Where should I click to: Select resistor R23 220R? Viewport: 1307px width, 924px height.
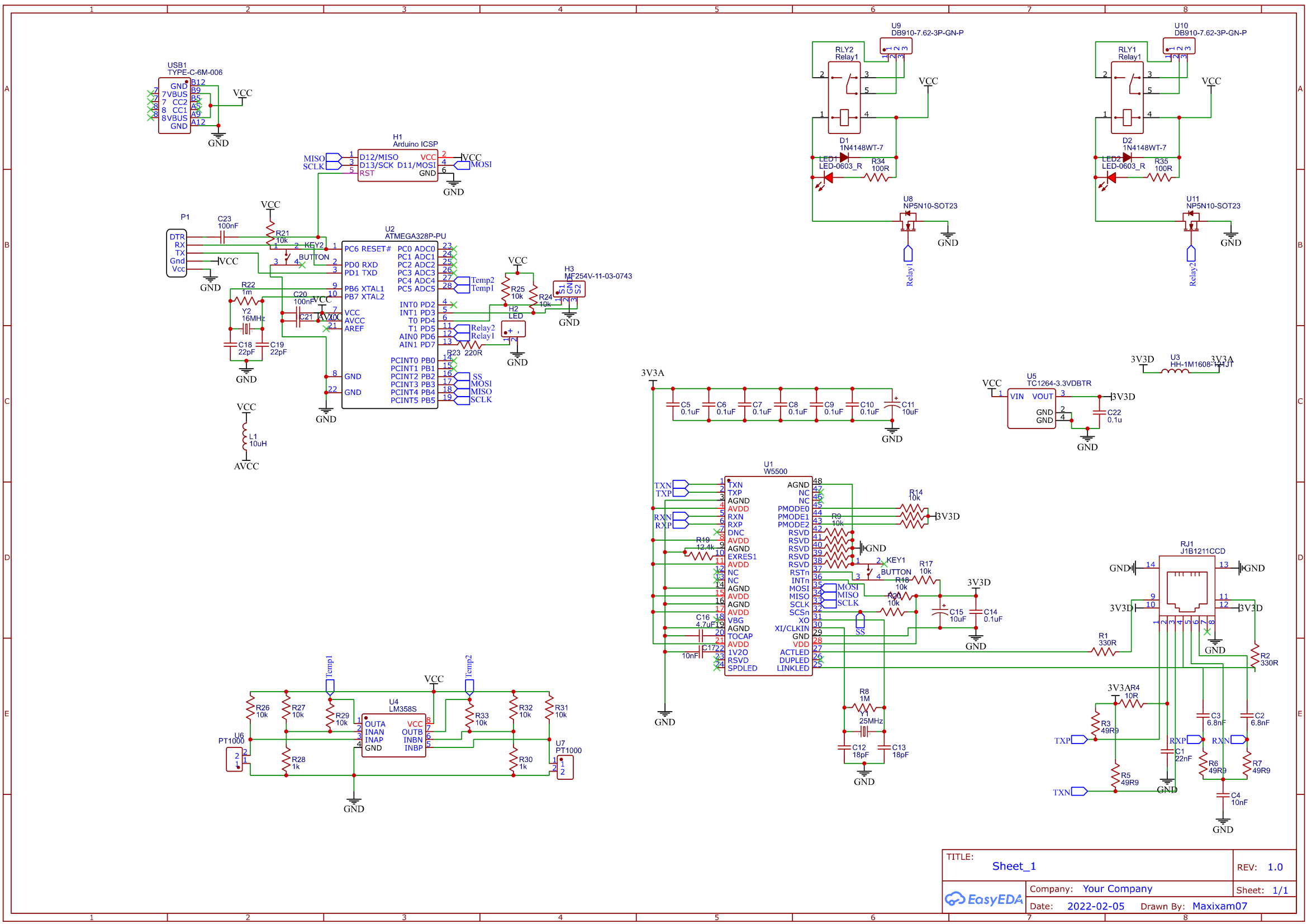point(469,345)
